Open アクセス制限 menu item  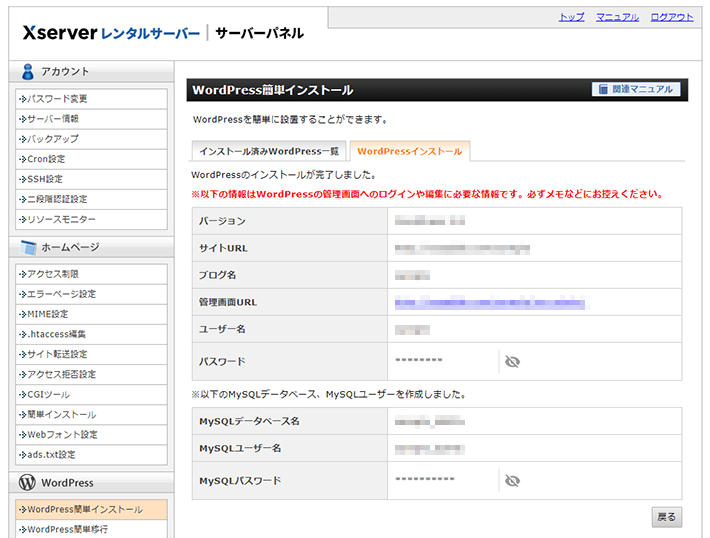pos(91,274)
